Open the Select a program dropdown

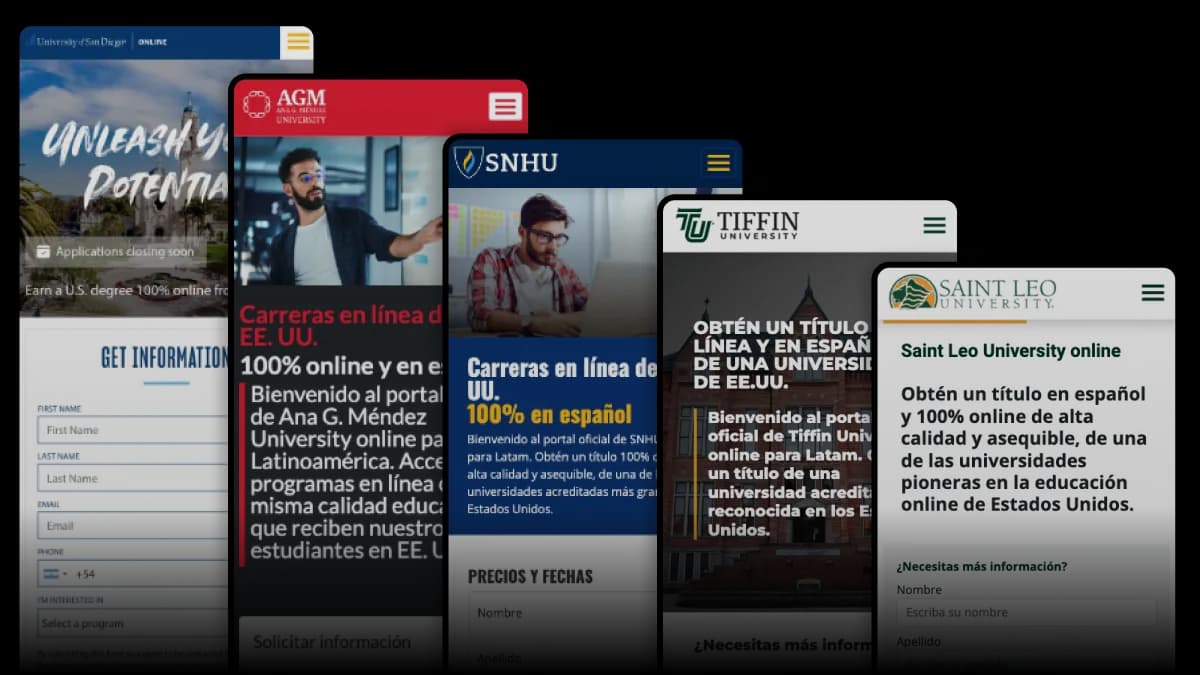(x=134, y=623)
